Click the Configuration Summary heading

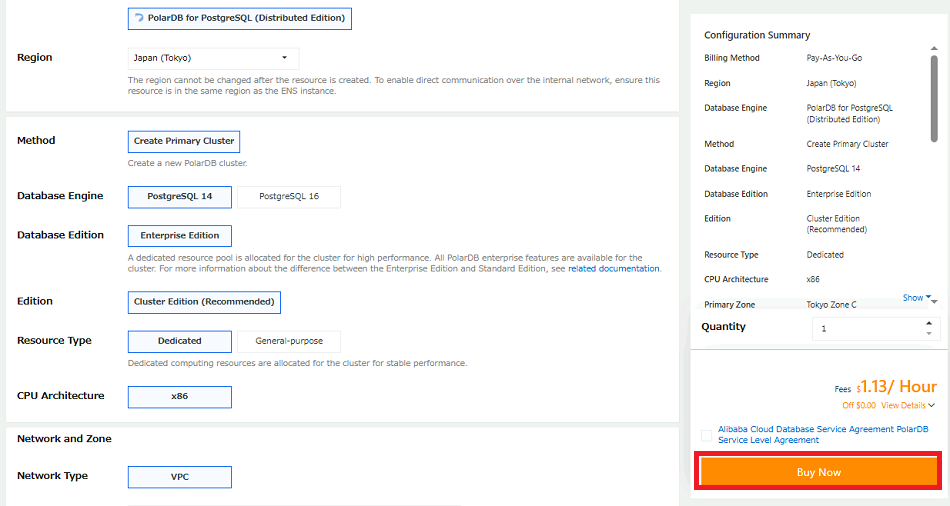tap(757, 35)
